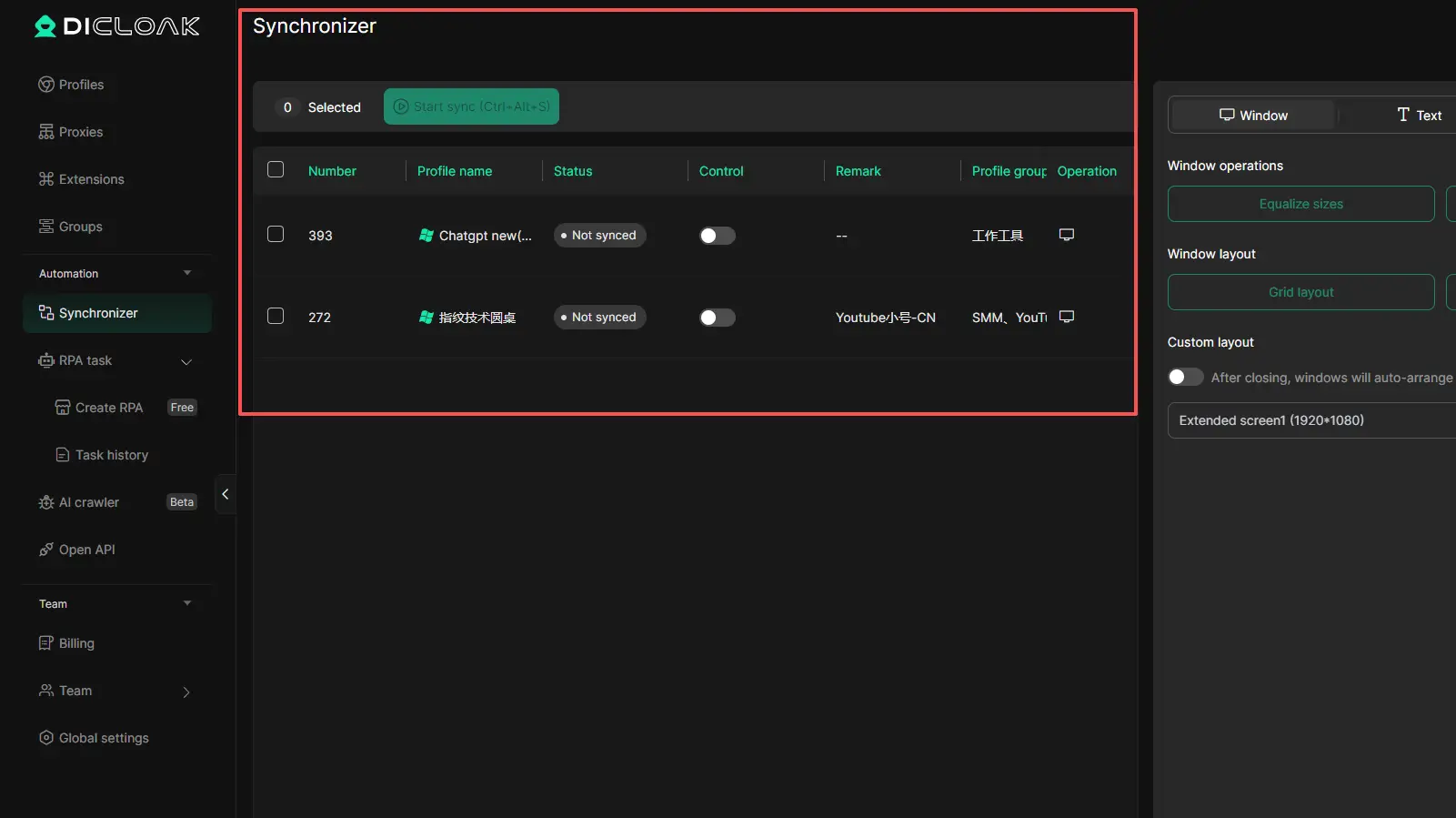Enable the control toggle for profile 272
1456x818 pixels.
click(x=717, y=318)
